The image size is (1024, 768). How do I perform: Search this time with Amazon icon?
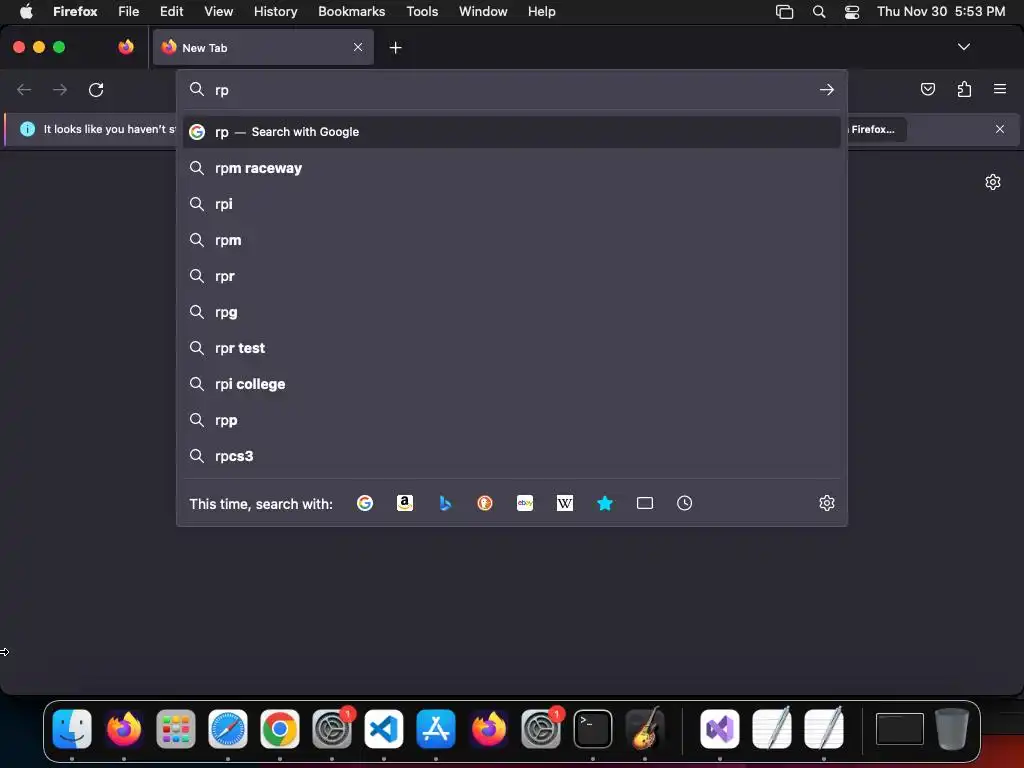405,503
